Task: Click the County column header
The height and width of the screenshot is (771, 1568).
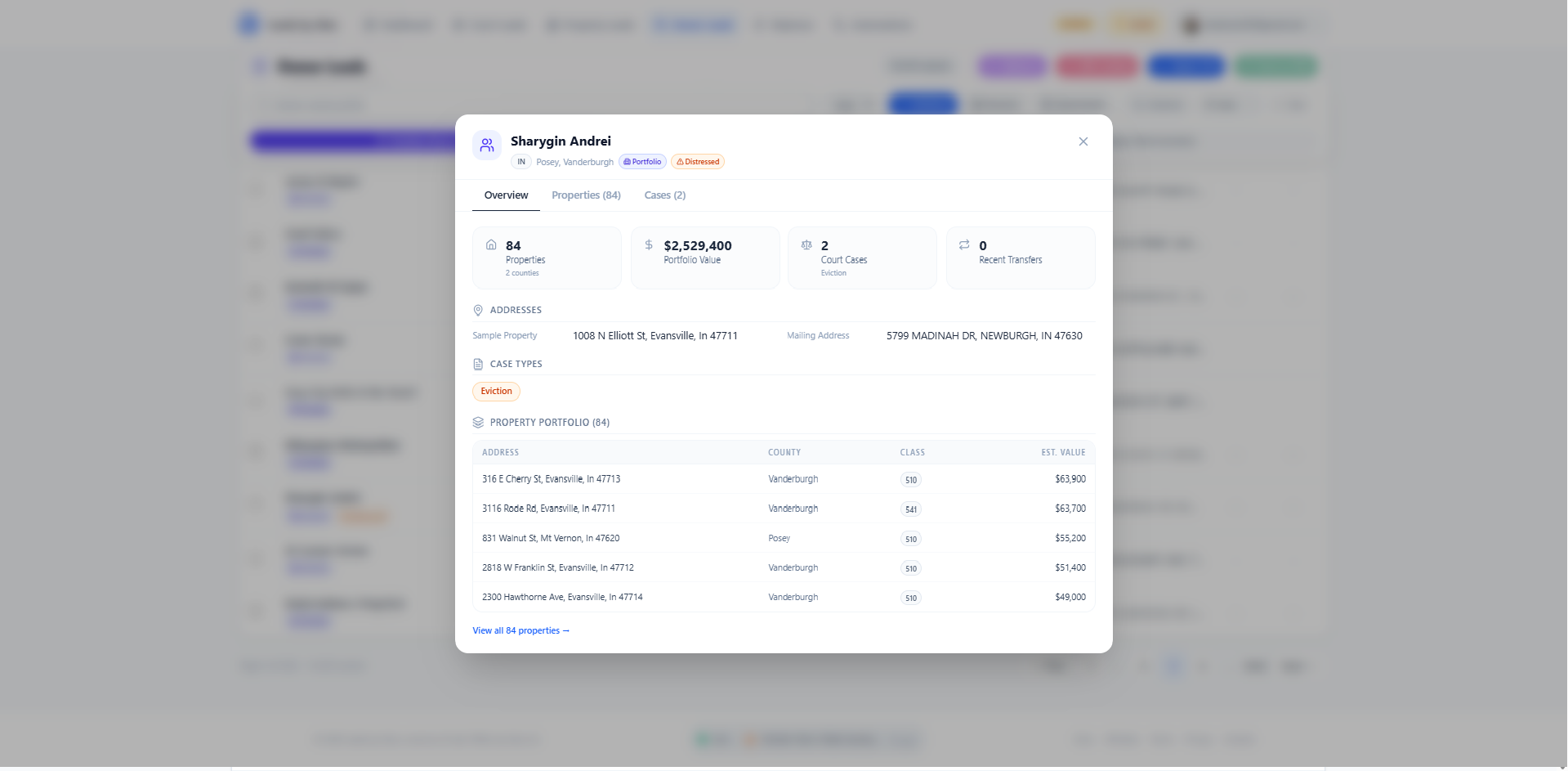Action: click(784, 452)
